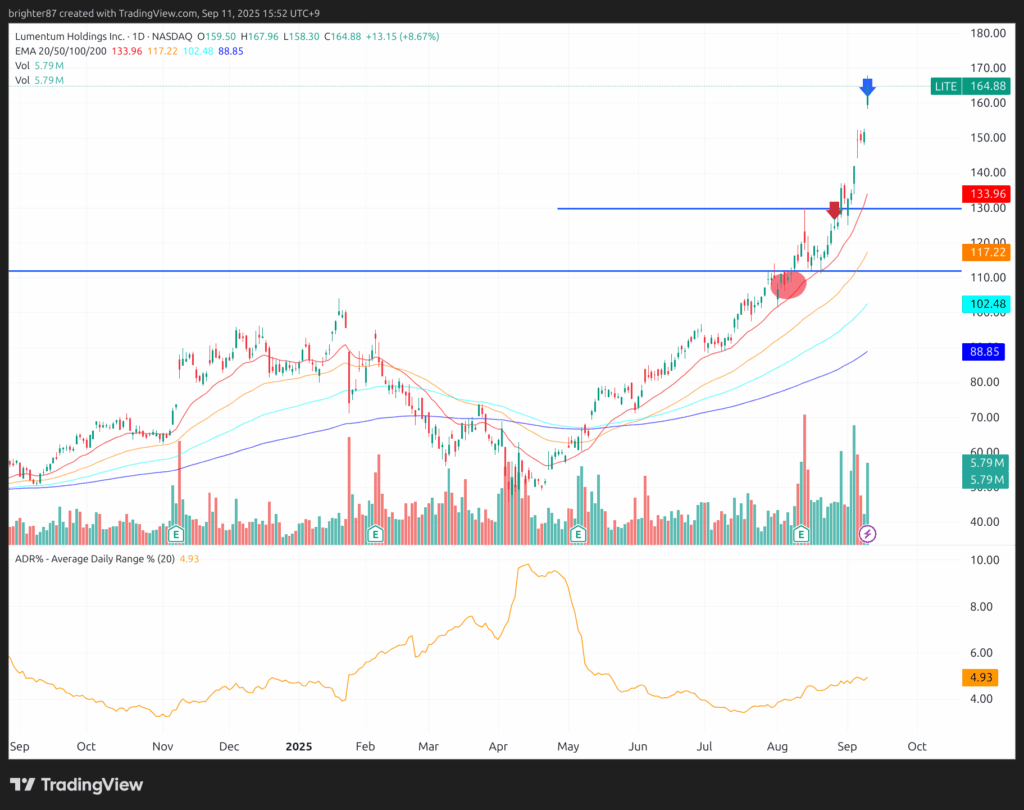Click the bold 2025 time axis label
The image size is (1024, 810).
pyautogui.click(x=299, y=747)
